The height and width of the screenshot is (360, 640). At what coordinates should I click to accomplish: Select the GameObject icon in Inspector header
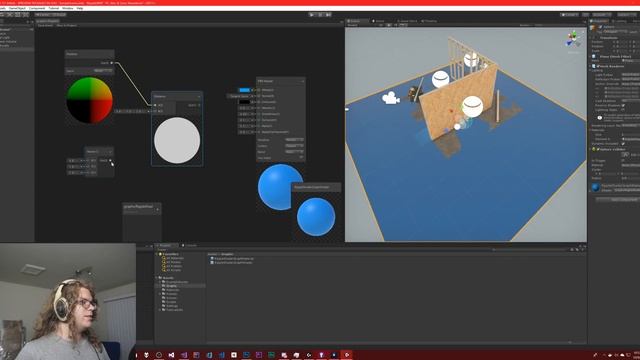pos(593,28)
